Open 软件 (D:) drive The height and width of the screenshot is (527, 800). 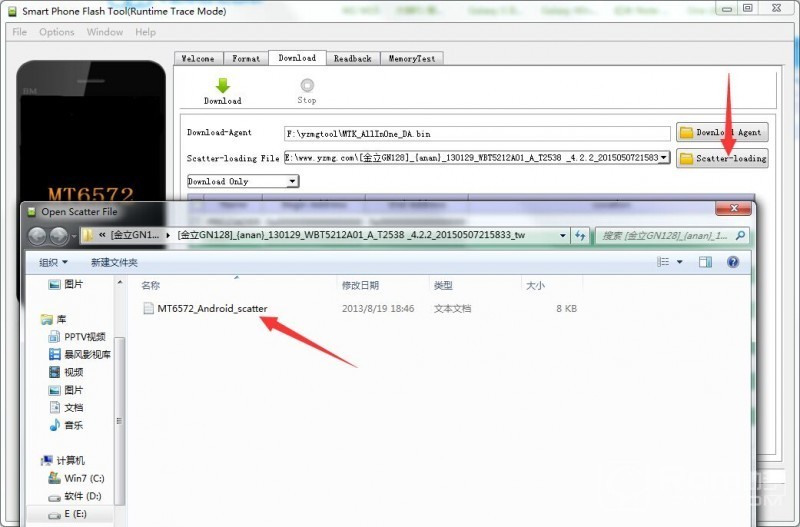tap(75, 496)
